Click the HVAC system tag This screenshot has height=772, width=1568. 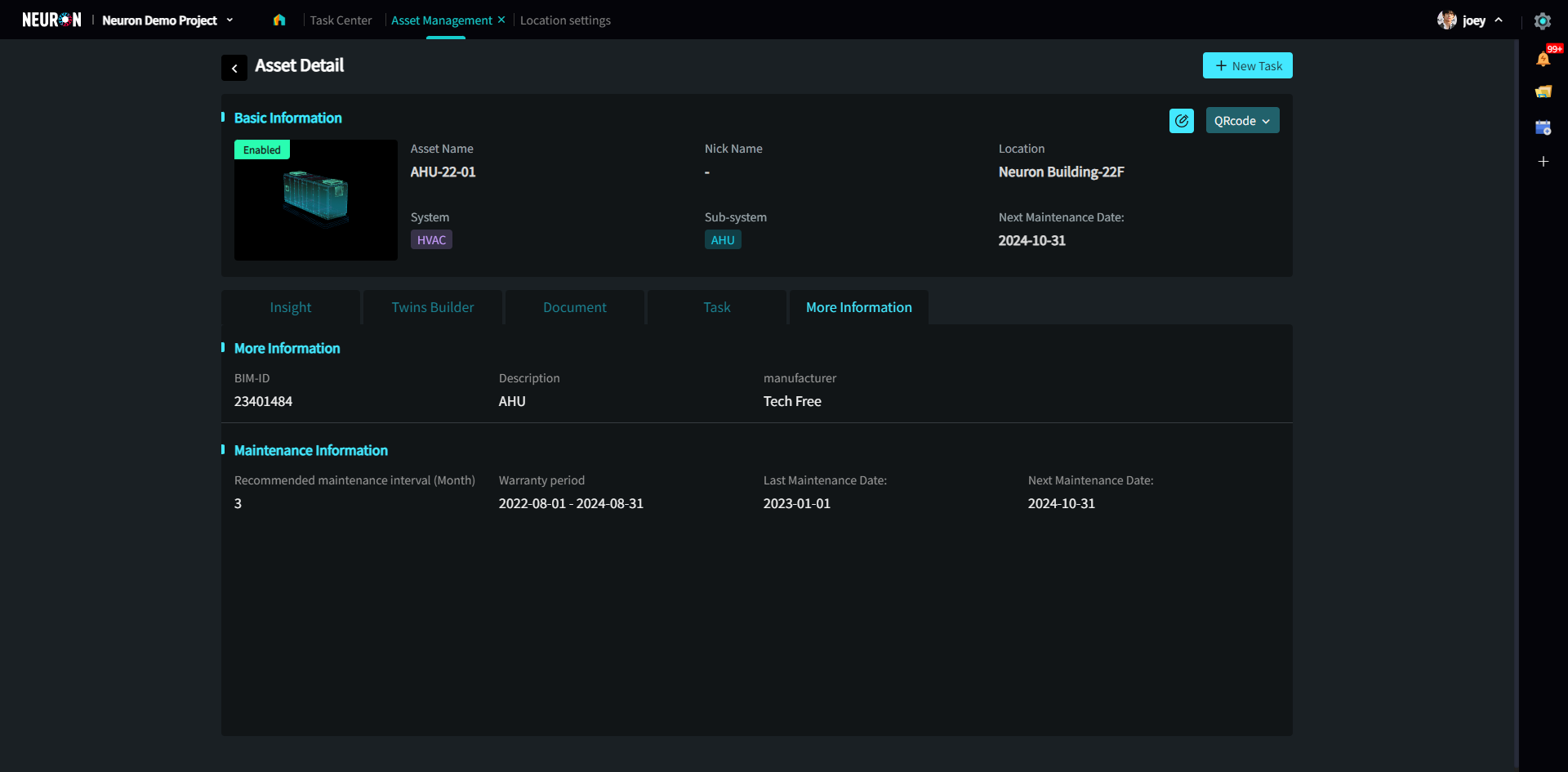pos(431,239)
